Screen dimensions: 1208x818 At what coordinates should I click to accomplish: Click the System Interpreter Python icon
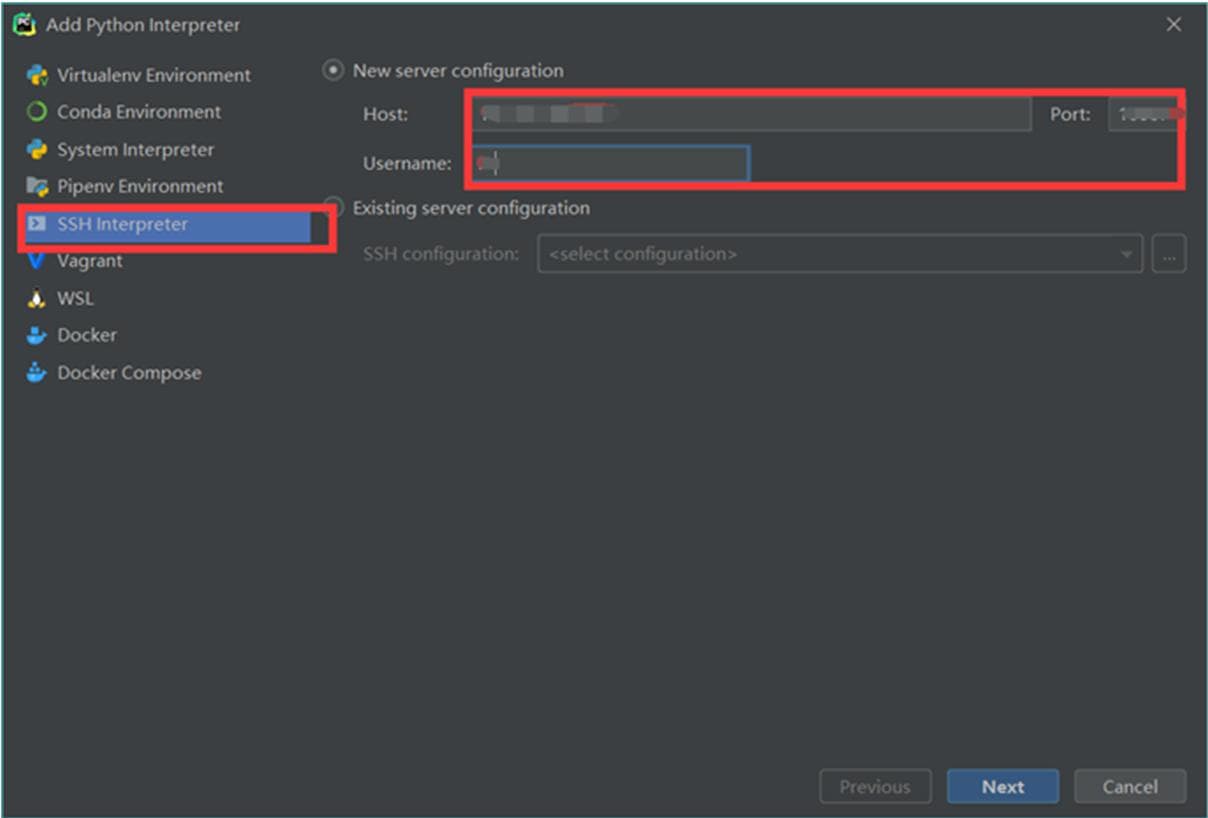[x=37, y=150]
